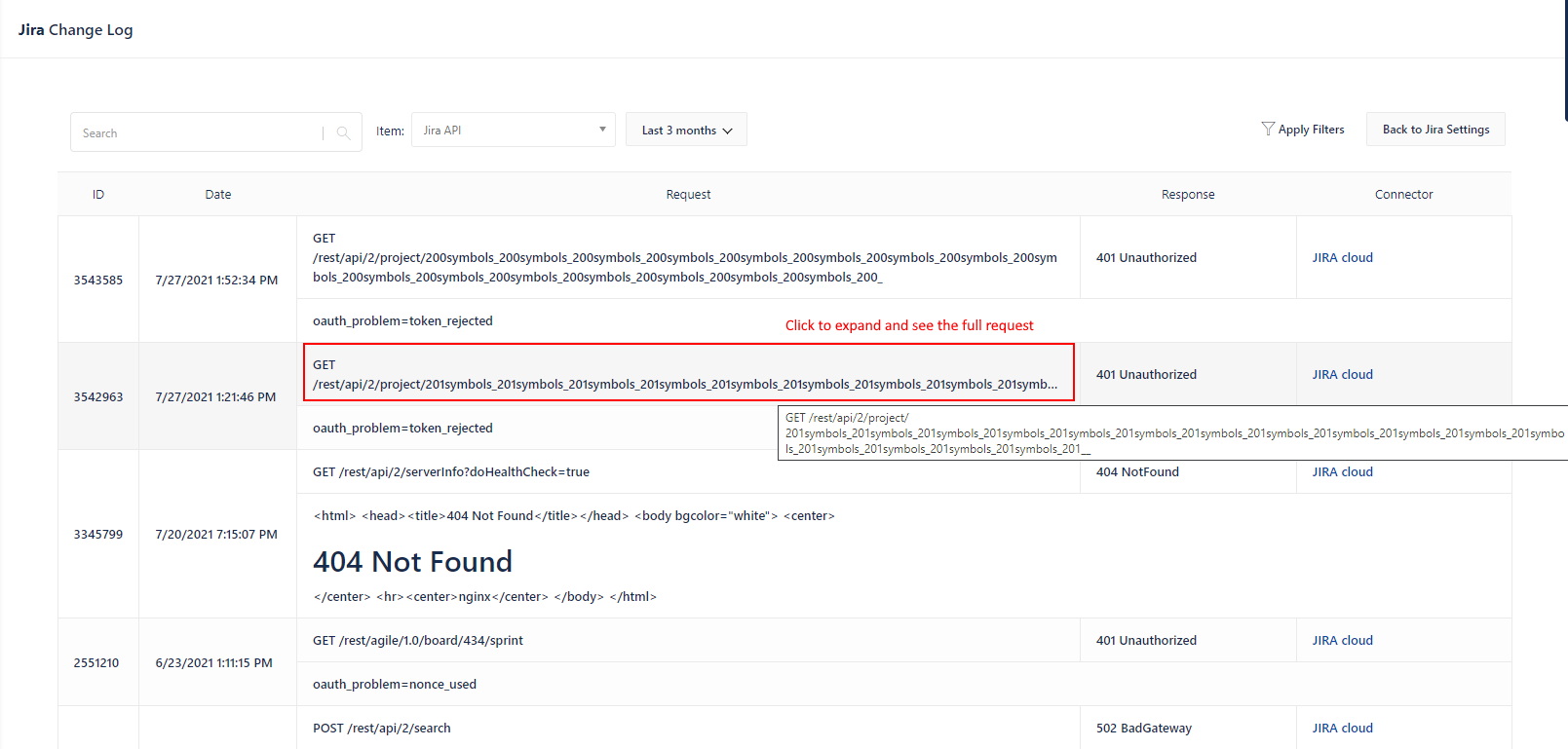Click the html head title response line
The width and height of the screenshot is (1568, 749).
point(574,515)
